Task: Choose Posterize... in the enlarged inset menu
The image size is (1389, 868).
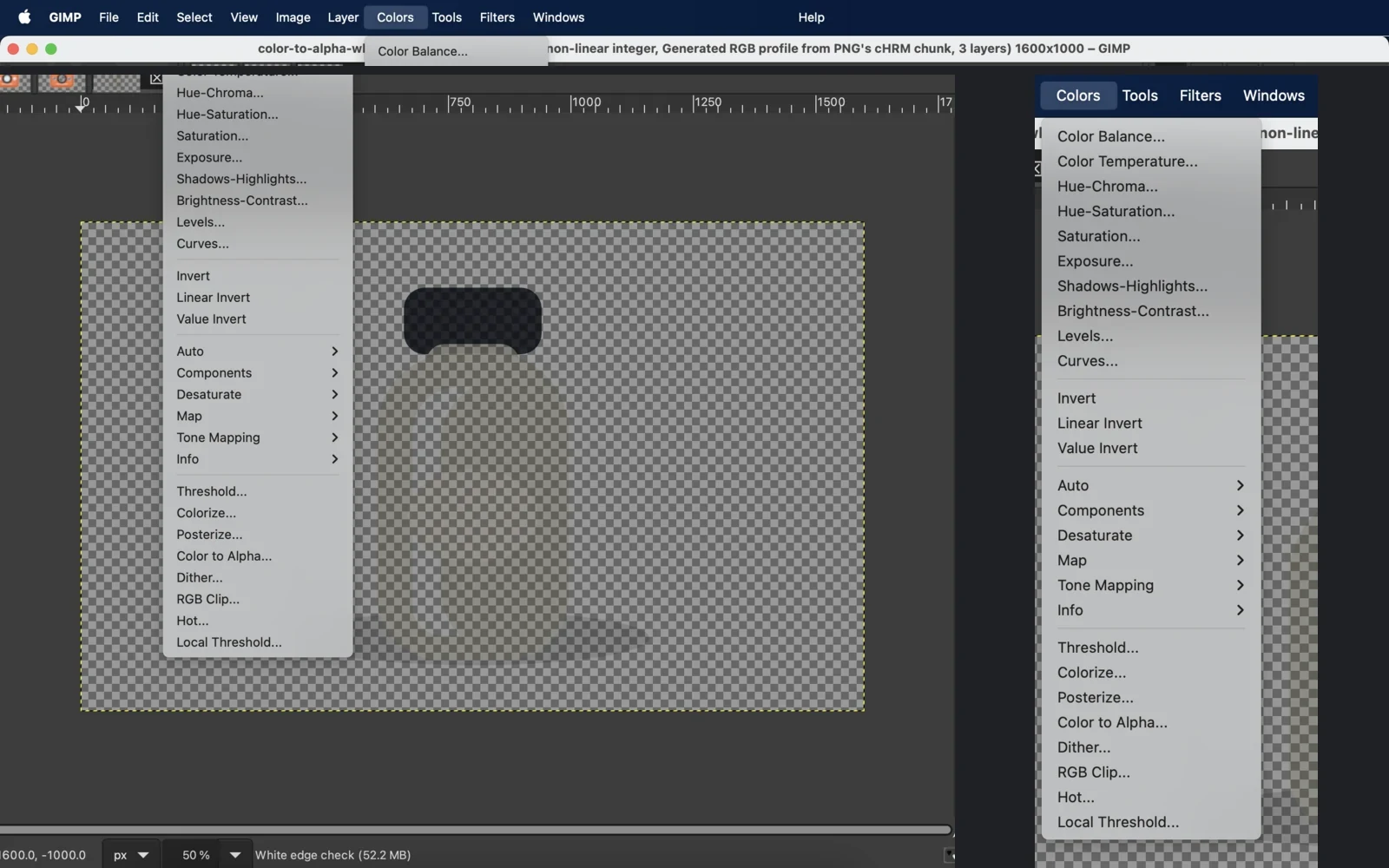Action: click(1151, 698)
